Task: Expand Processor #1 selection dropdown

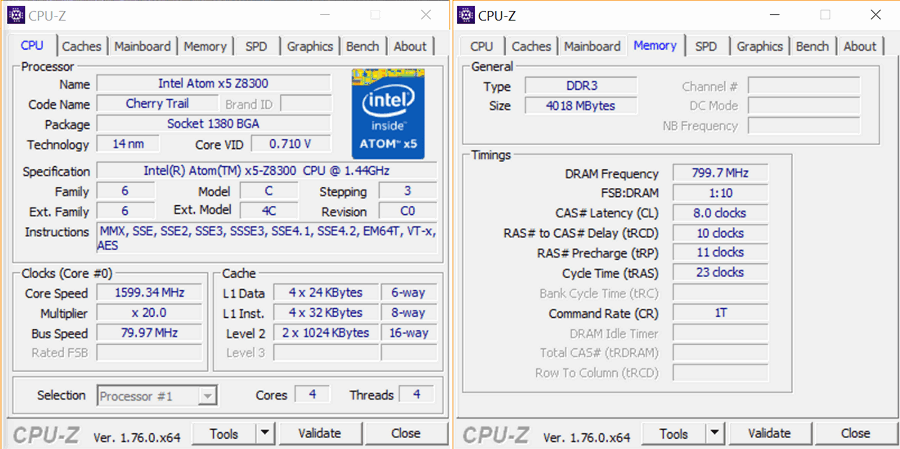Action: click(x=208, y=396)
